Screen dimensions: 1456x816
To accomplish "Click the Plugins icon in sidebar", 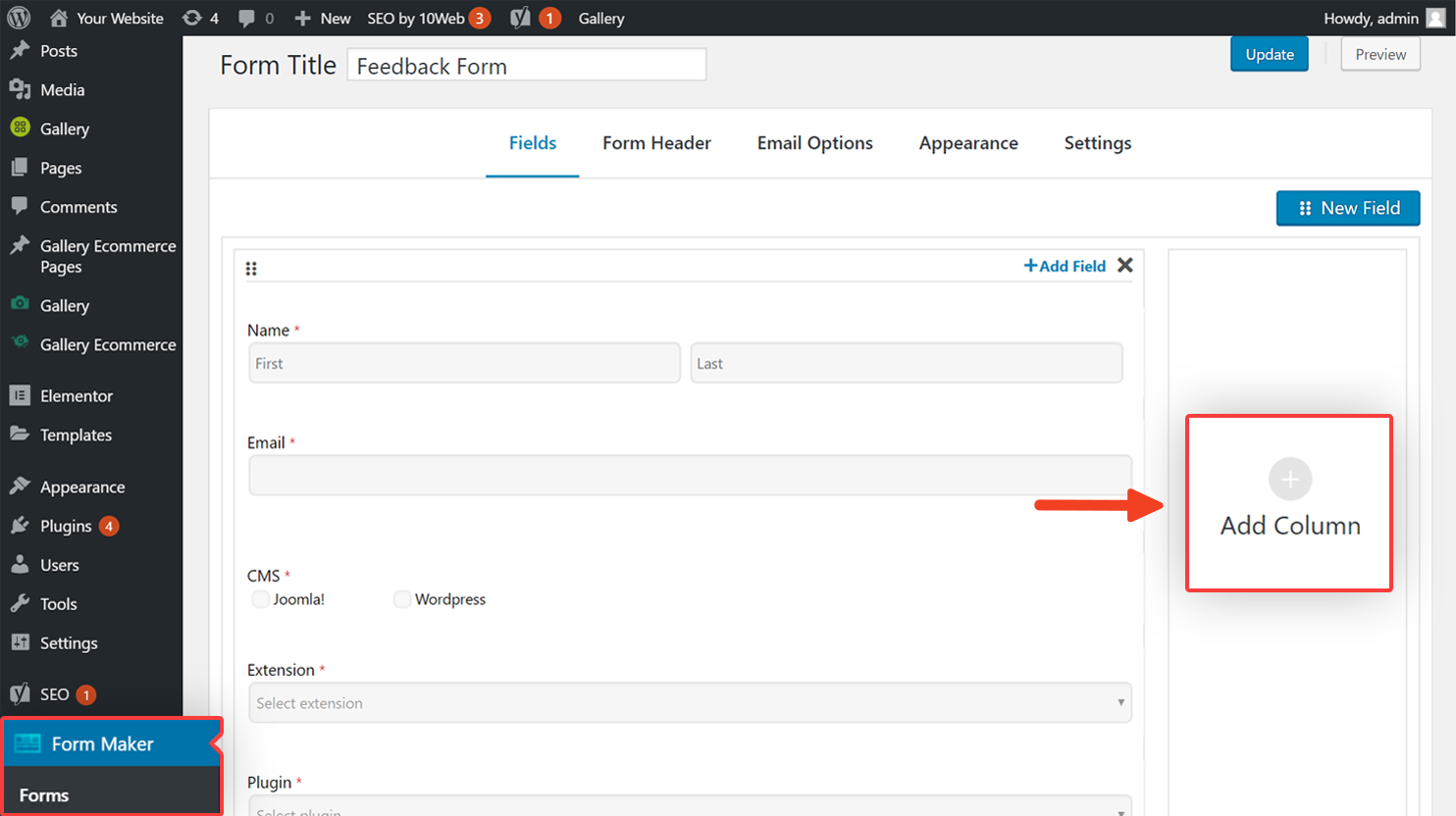I will coord(20,526).
